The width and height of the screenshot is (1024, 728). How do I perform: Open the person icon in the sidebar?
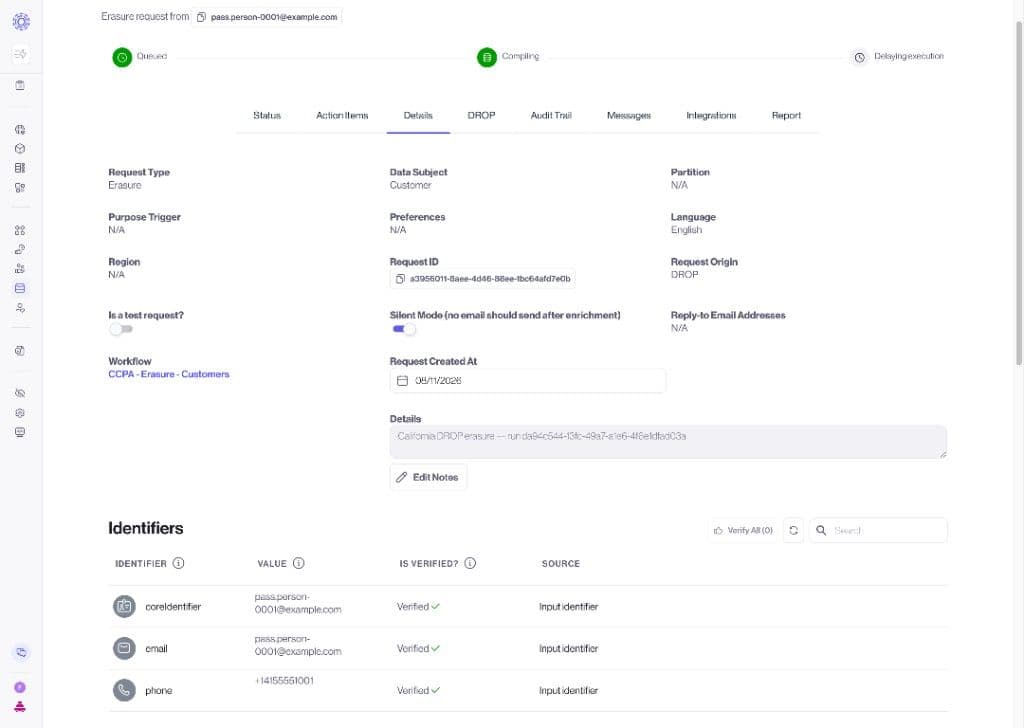[x=20, y=308]
